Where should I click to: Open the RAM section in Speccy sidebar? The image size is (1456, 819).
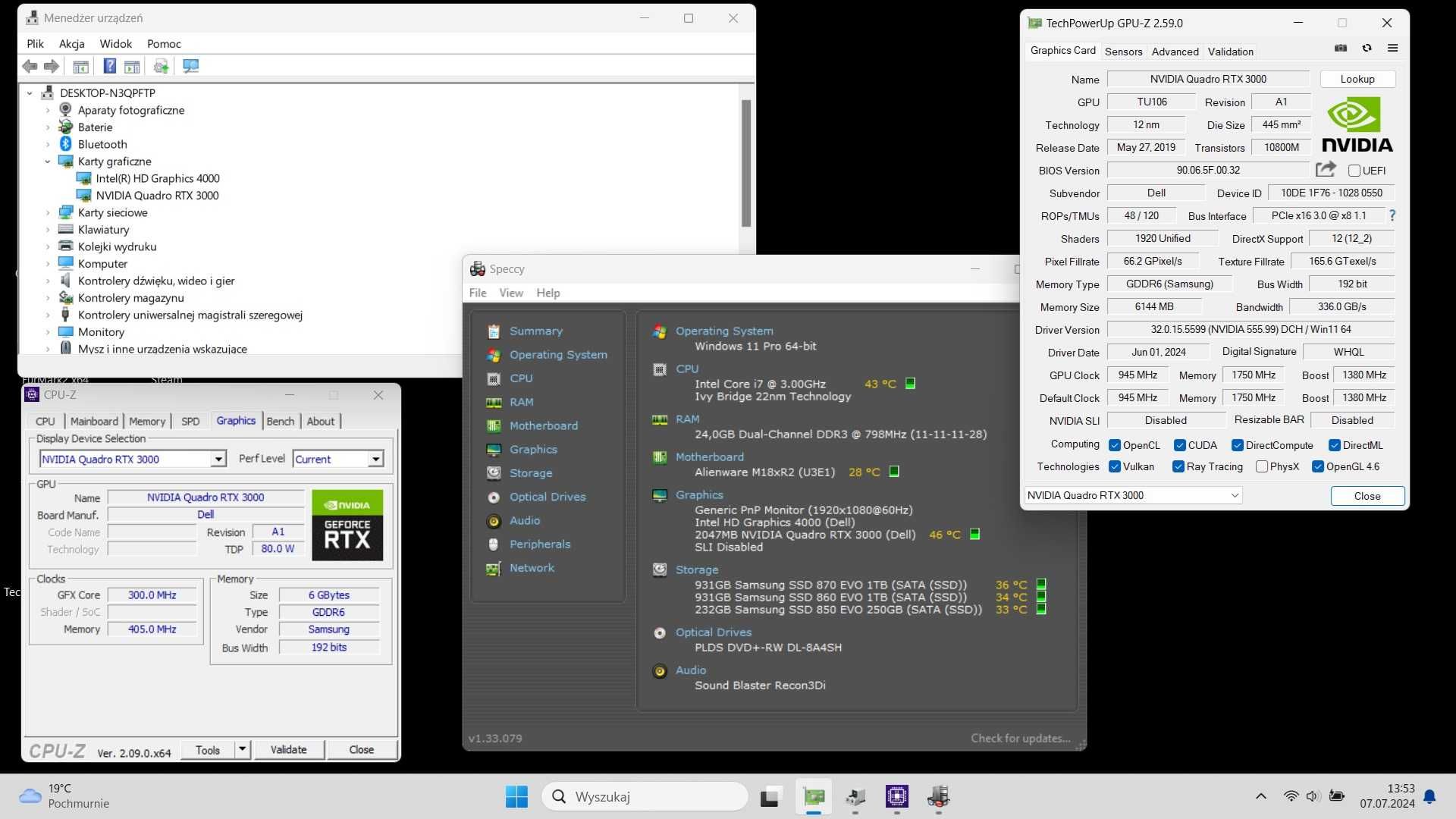pos(522,402)
